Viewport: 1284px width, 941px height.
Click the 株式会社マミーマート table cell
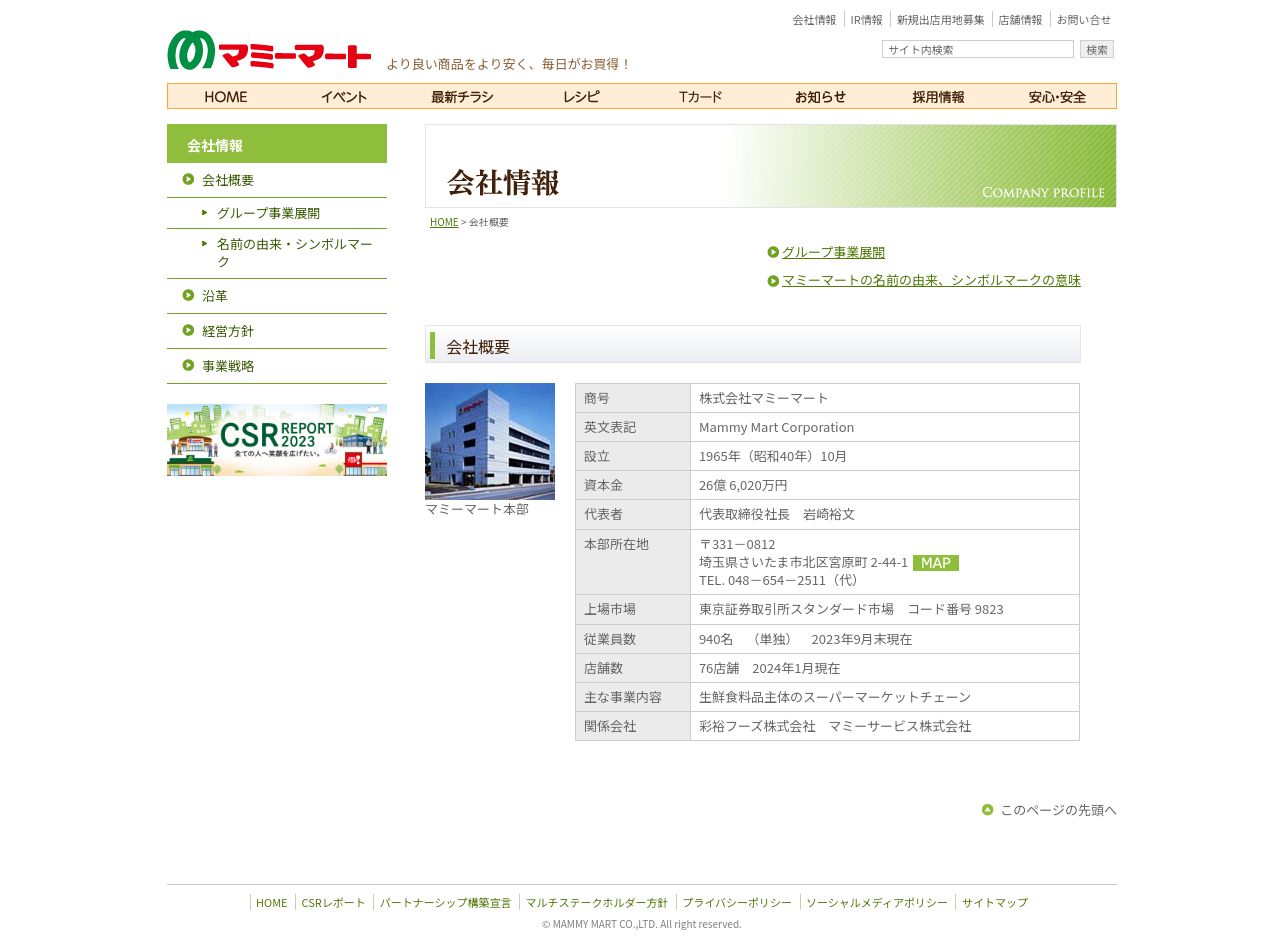[885, 398]
